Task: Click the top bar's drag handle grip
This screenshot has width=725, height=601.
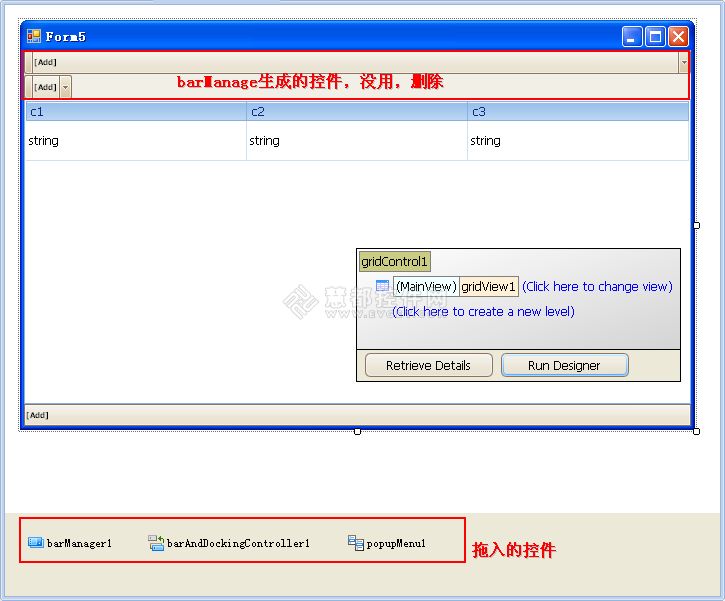Action: [x=29, y=62]
